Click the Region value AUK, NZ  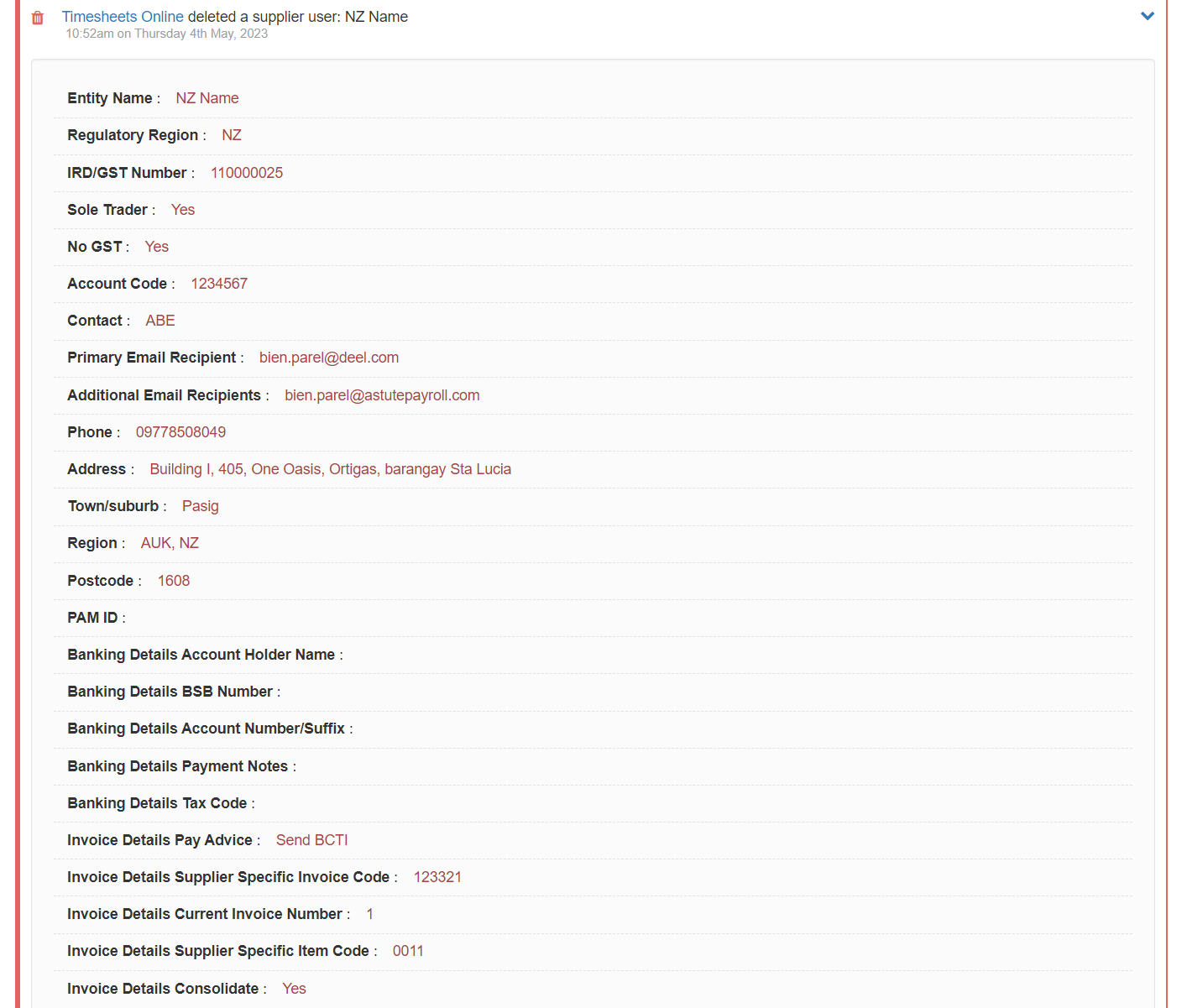click(170, 543)
